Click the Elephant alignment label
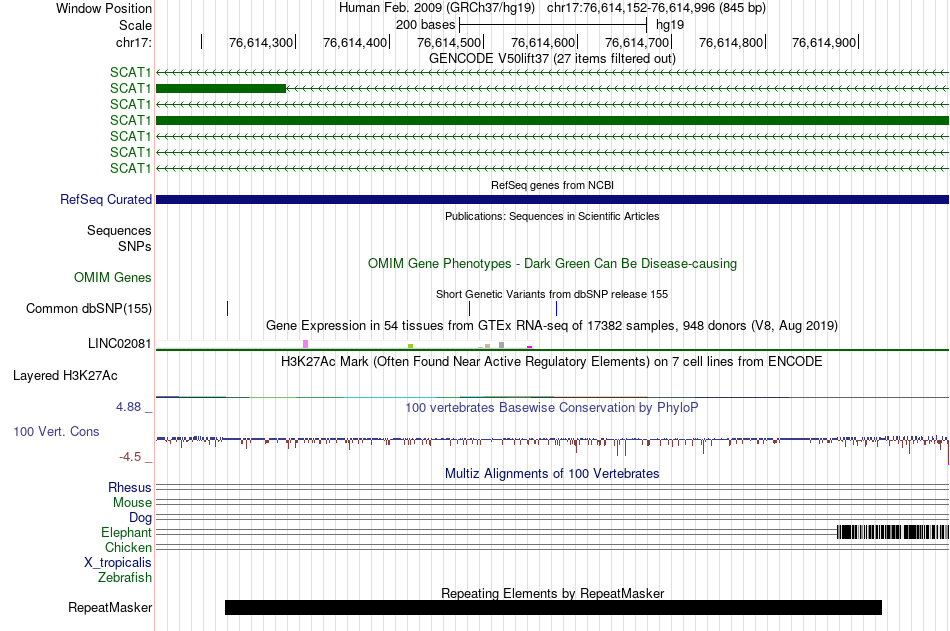The image size is (950, 631). tap(126, 533)
